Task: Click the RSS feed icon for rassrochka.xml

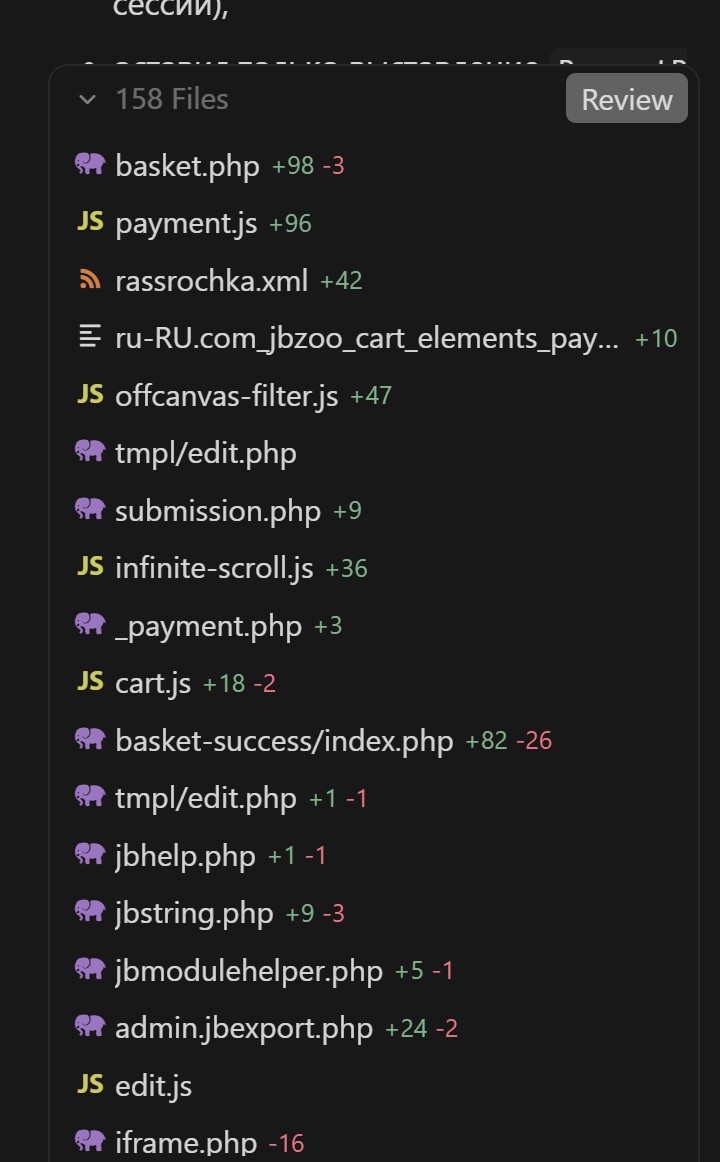Action: pyautogui.click(x=90, y=280)
